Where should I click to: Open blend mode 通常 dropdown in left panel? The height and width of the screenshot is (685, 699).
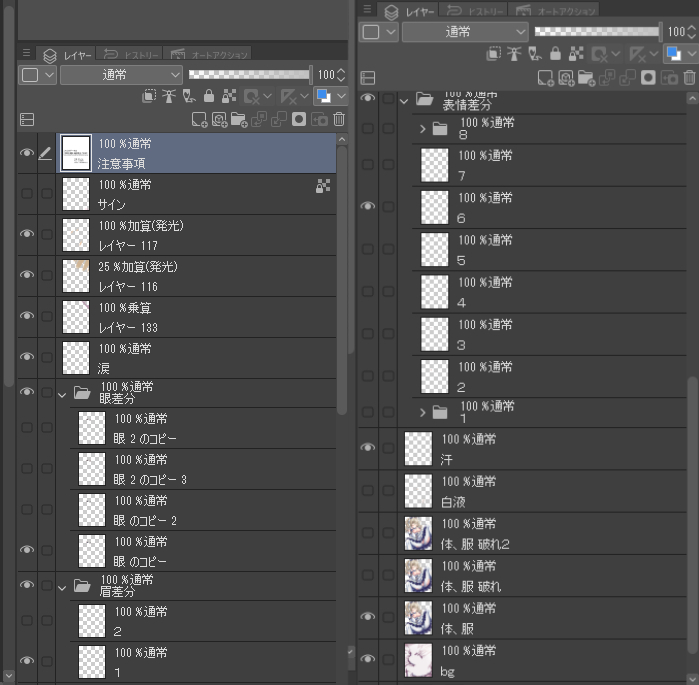pyautogui.click(x=122, y=74)
